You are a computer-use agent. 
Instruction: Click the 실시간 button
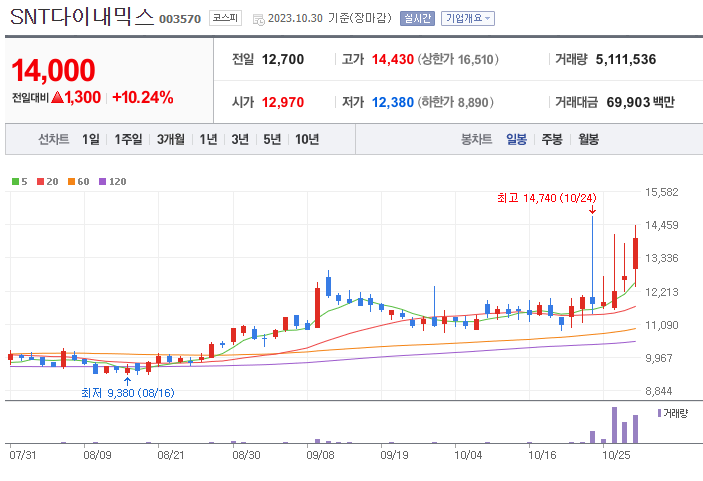(417, 18)
